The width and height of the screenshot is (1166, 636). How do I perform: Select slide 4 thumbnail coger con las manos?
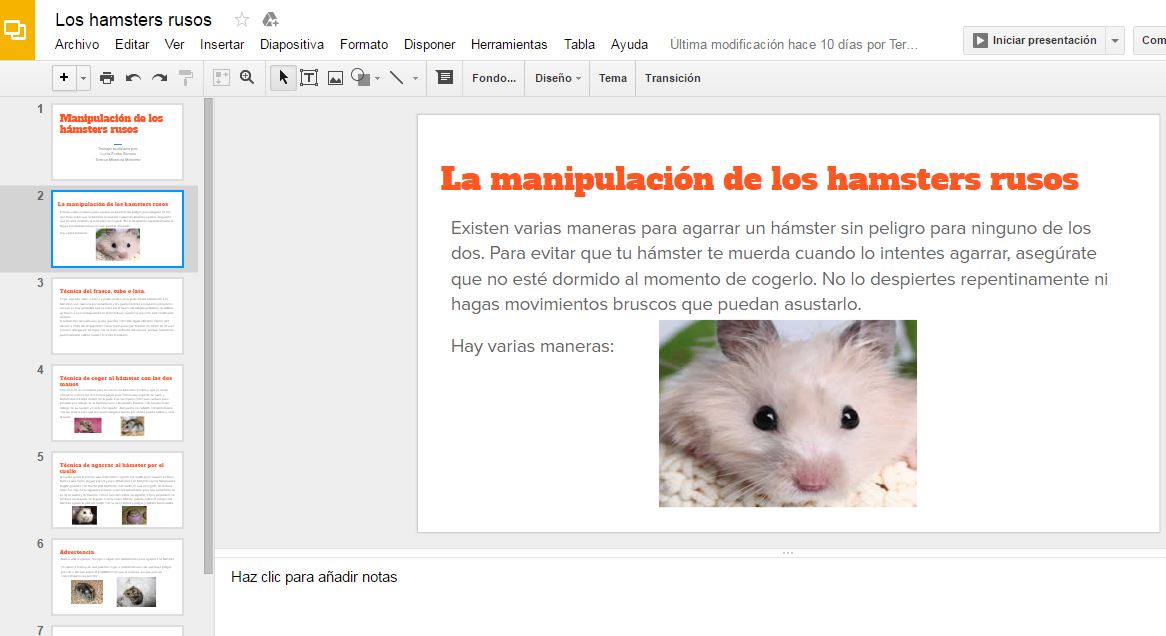[x=117, y=402]
